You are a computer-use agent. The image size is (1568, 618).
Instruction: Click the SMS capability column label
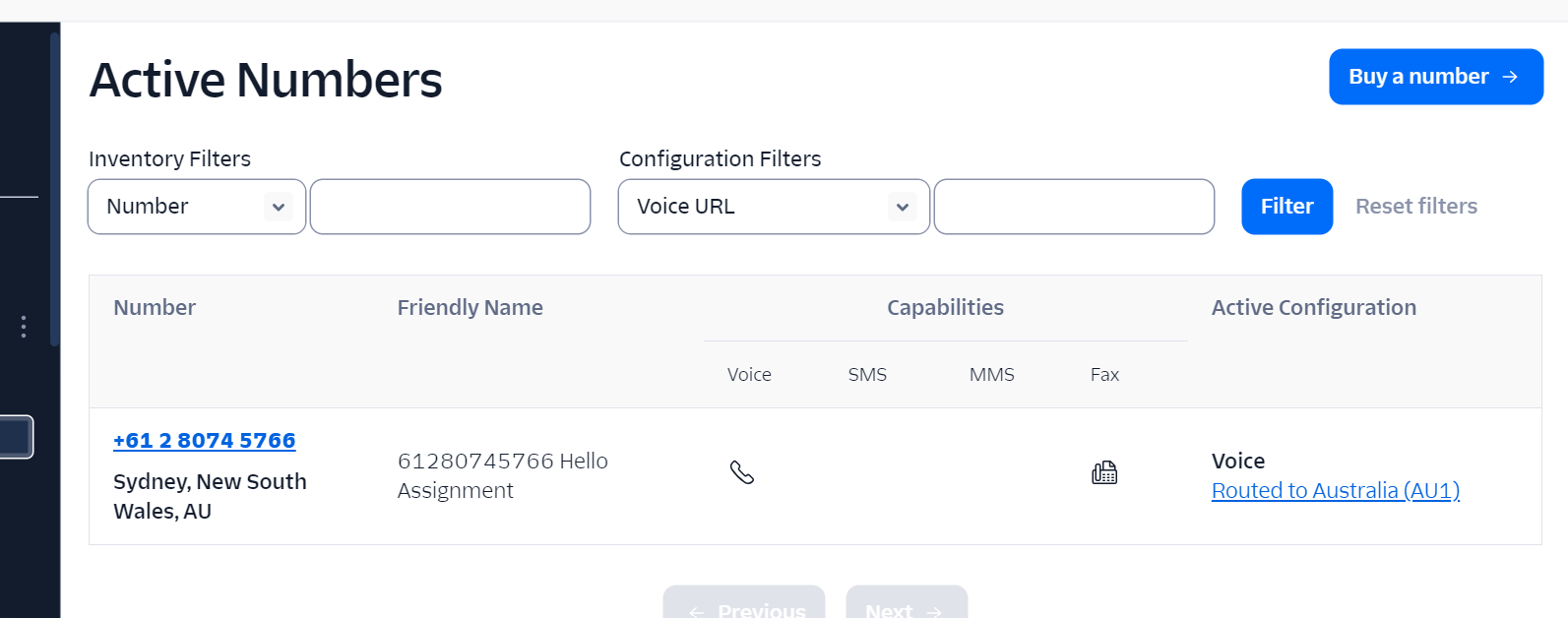point(867,375)
